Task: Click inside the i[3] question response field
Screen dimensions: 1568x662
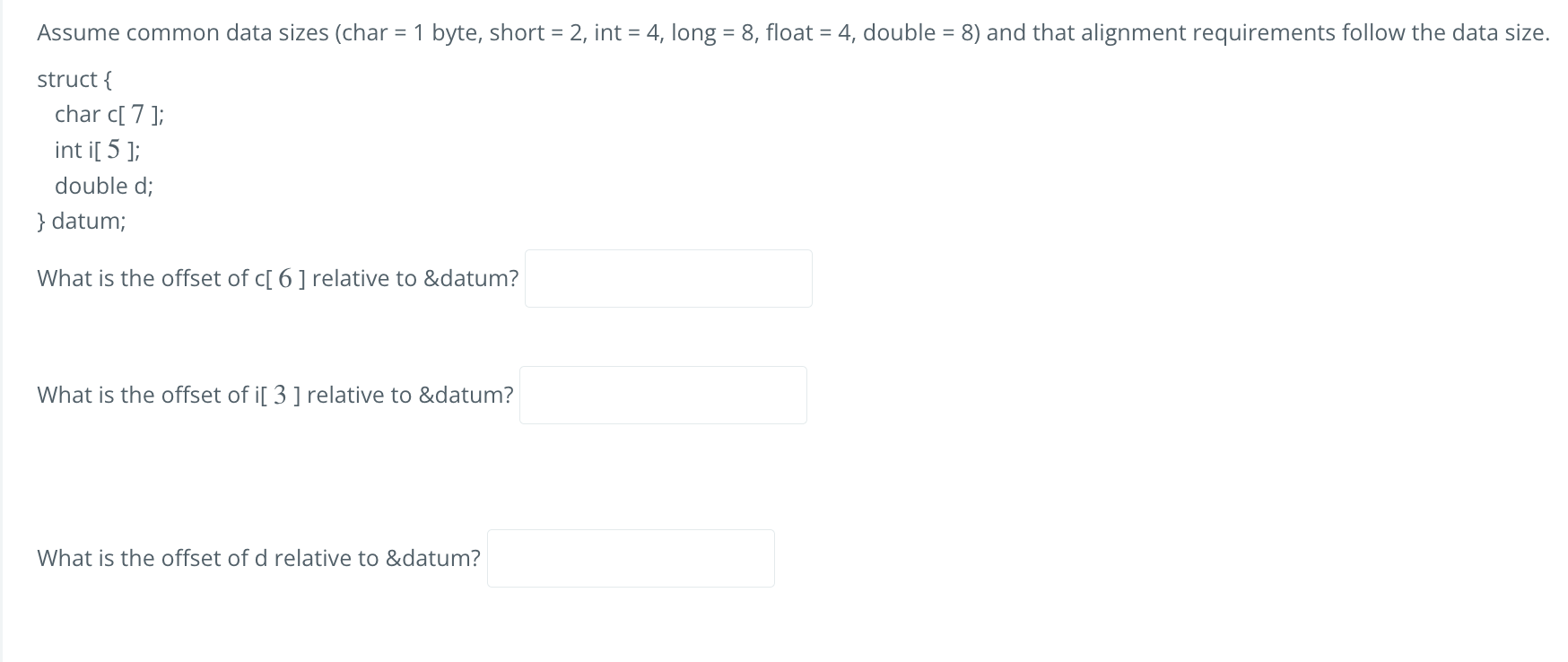Action: pos(663,395)
